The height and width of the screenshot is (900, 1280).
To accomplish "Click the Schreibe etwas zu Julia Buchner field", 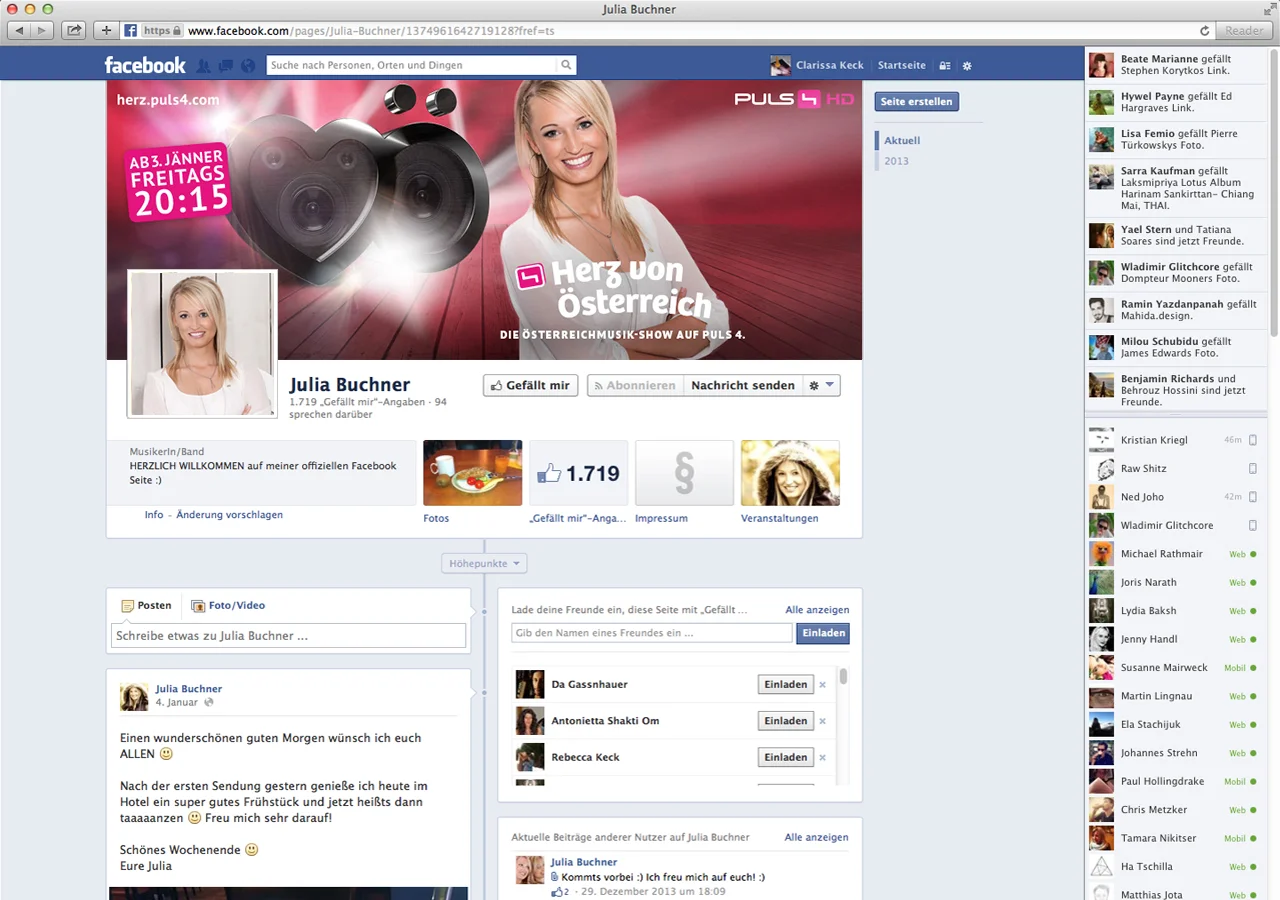I will click(288, 636).
